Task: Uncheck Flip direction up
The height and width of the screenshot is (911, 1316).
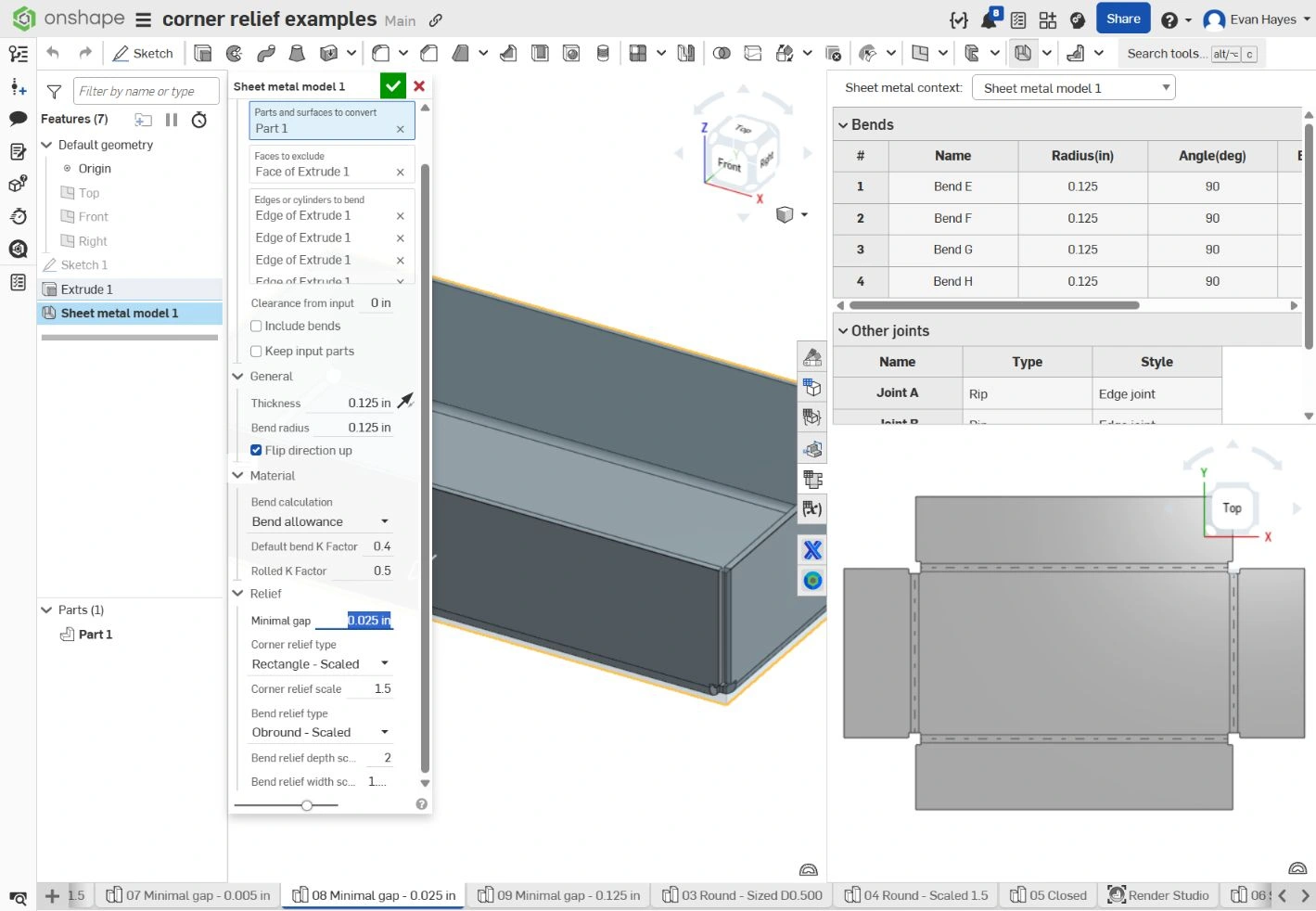Action: click(x=256, y=451)
